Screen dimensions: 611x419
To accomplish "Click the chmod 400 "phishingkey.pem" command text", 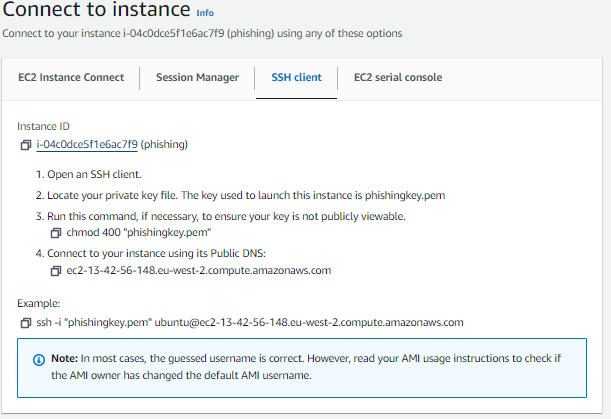I will tap(125, 232).
